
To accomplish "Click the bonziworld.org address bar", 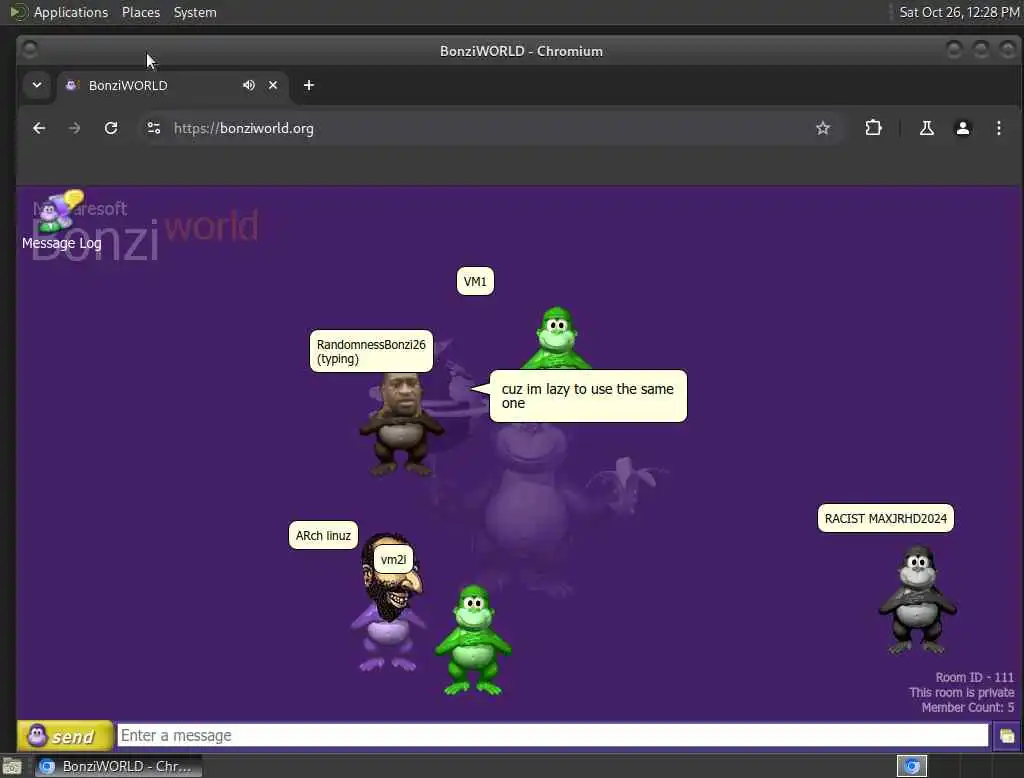I will point(490,129).
